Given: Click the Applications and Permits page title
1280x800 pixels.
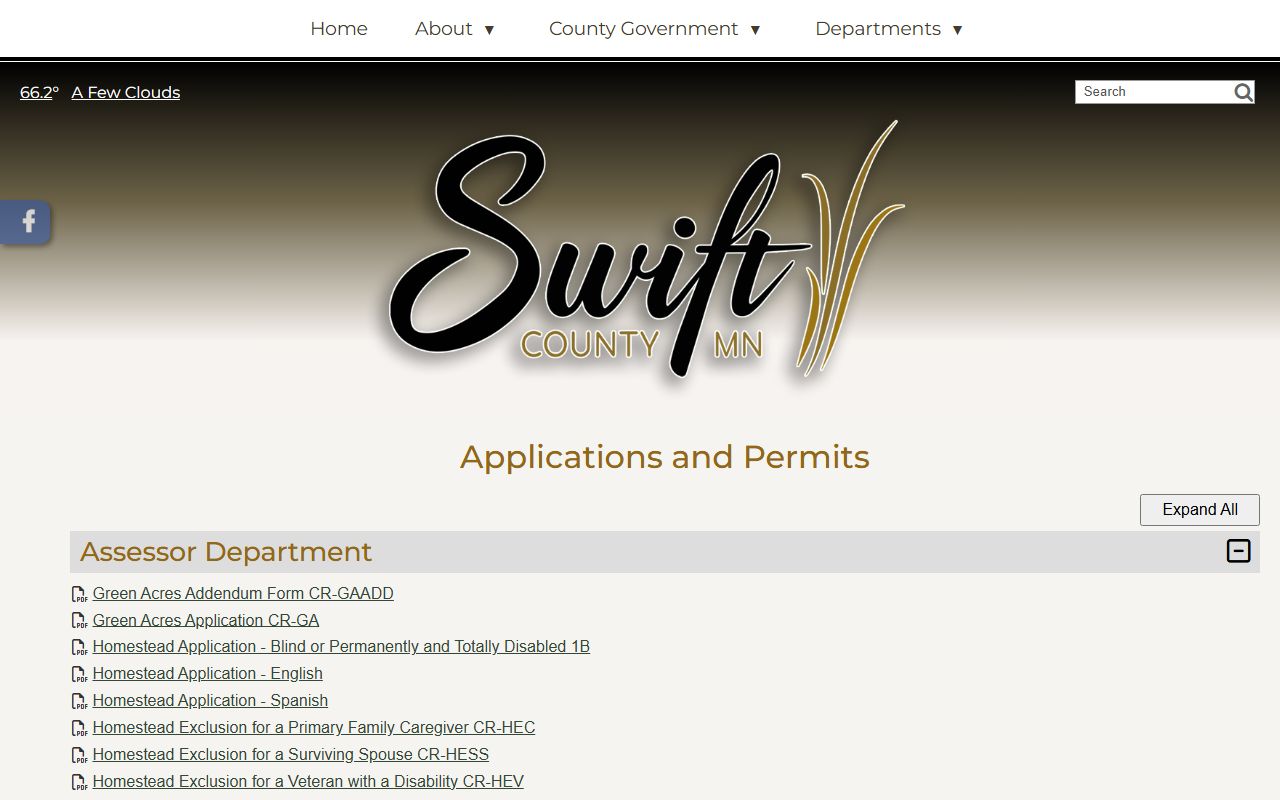Looking at the screenshot, I should [665, 457].
